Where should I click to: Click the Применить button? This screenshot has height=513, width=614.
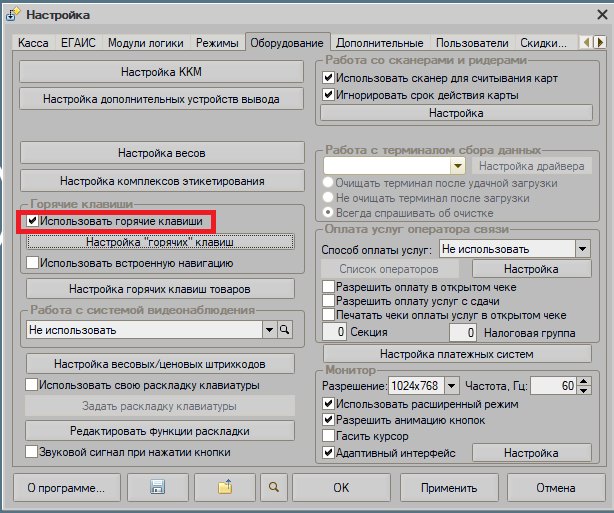(449, 488)
